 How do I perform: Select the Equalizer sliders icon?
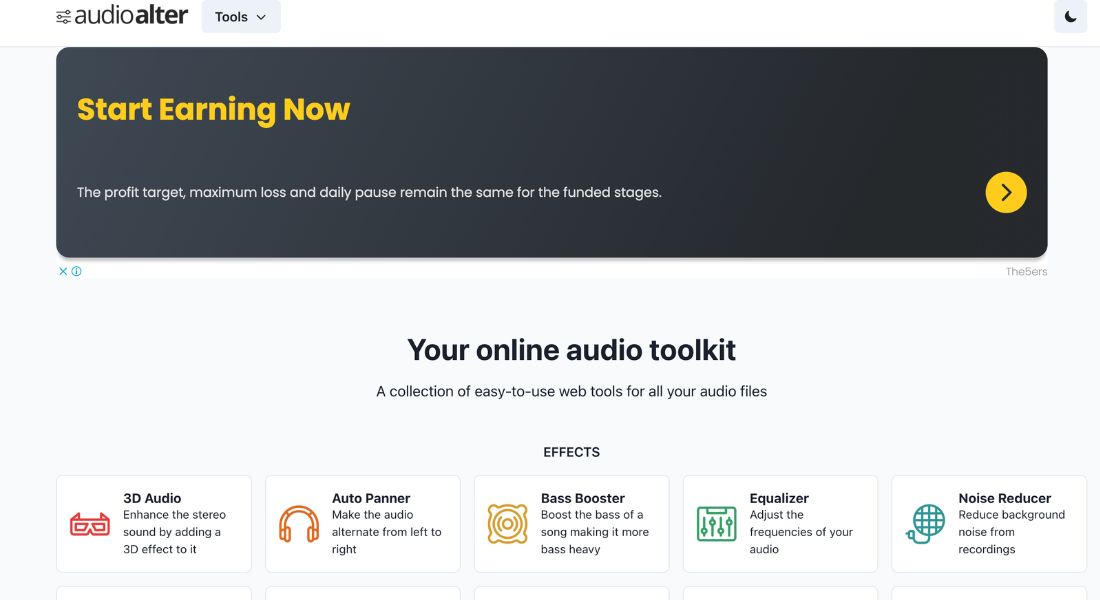(x=716, y=523)
